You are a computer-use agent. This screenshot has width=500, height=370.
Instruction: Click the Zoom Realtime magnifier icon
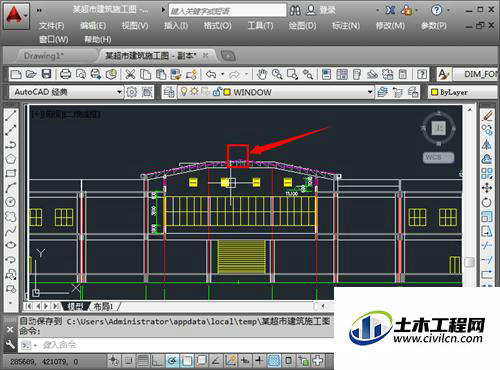277,74
